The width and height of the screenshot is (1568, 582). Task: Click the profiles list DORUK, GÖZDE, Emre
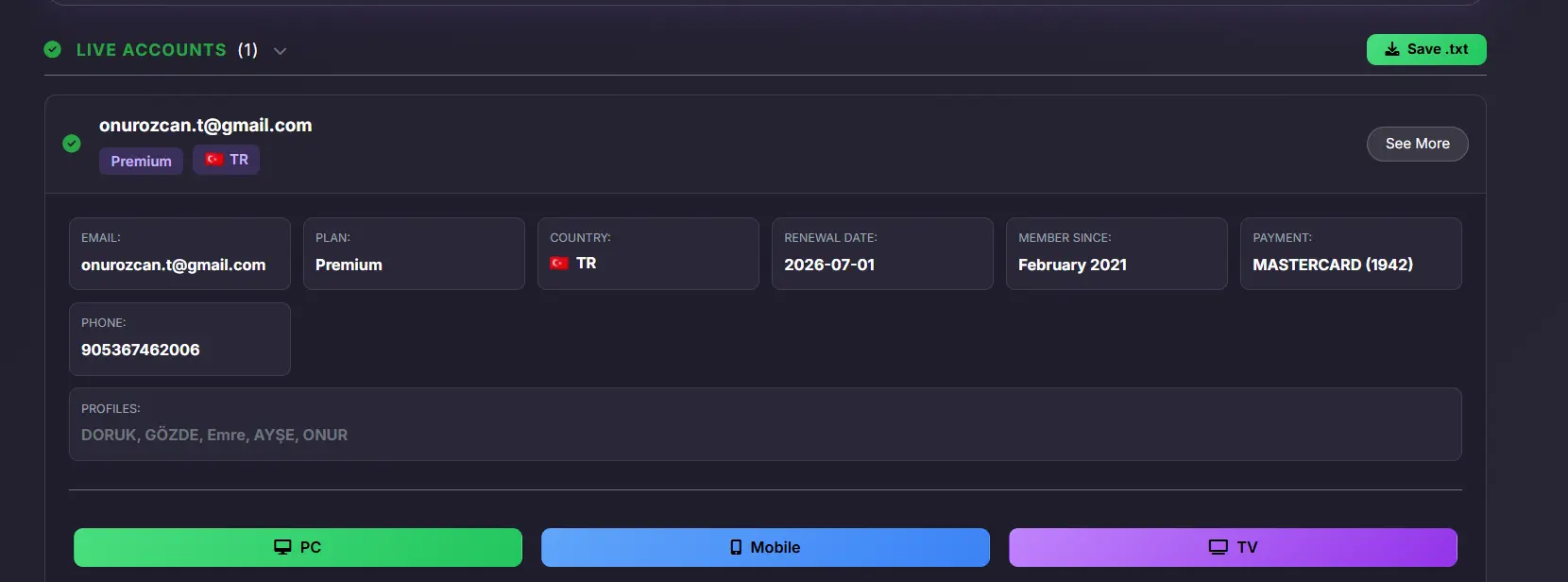tap(214, 435)
